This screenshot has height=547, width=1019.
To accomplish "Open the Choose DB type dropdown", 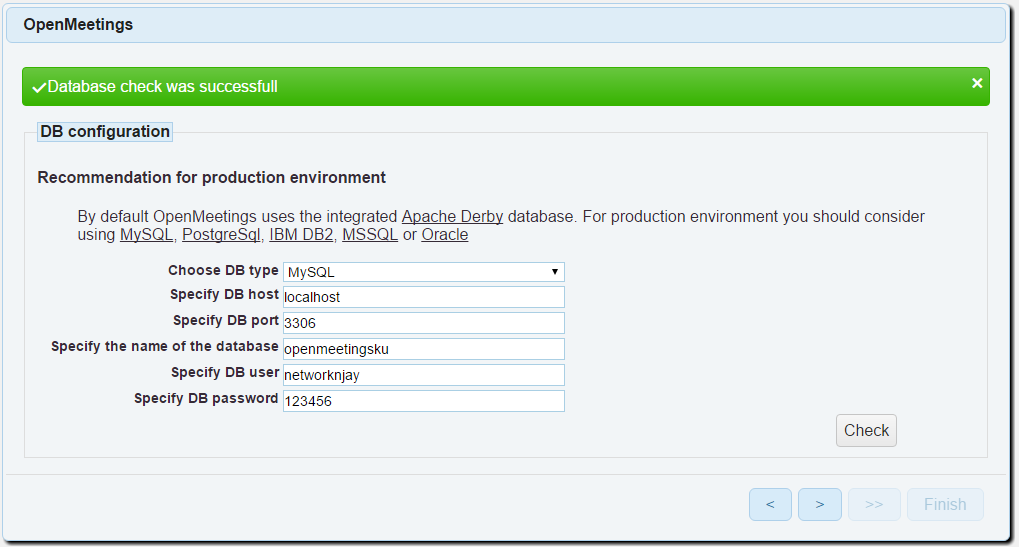I will [x=424, y=272].
